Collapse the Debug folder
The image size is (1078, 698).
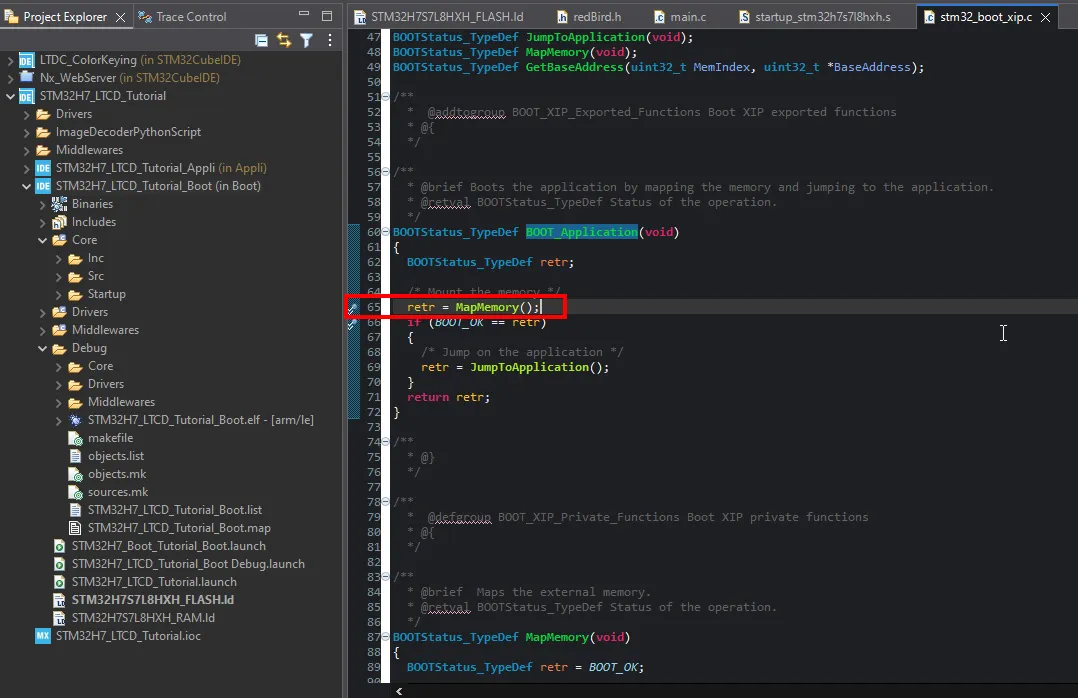[43, 349]
